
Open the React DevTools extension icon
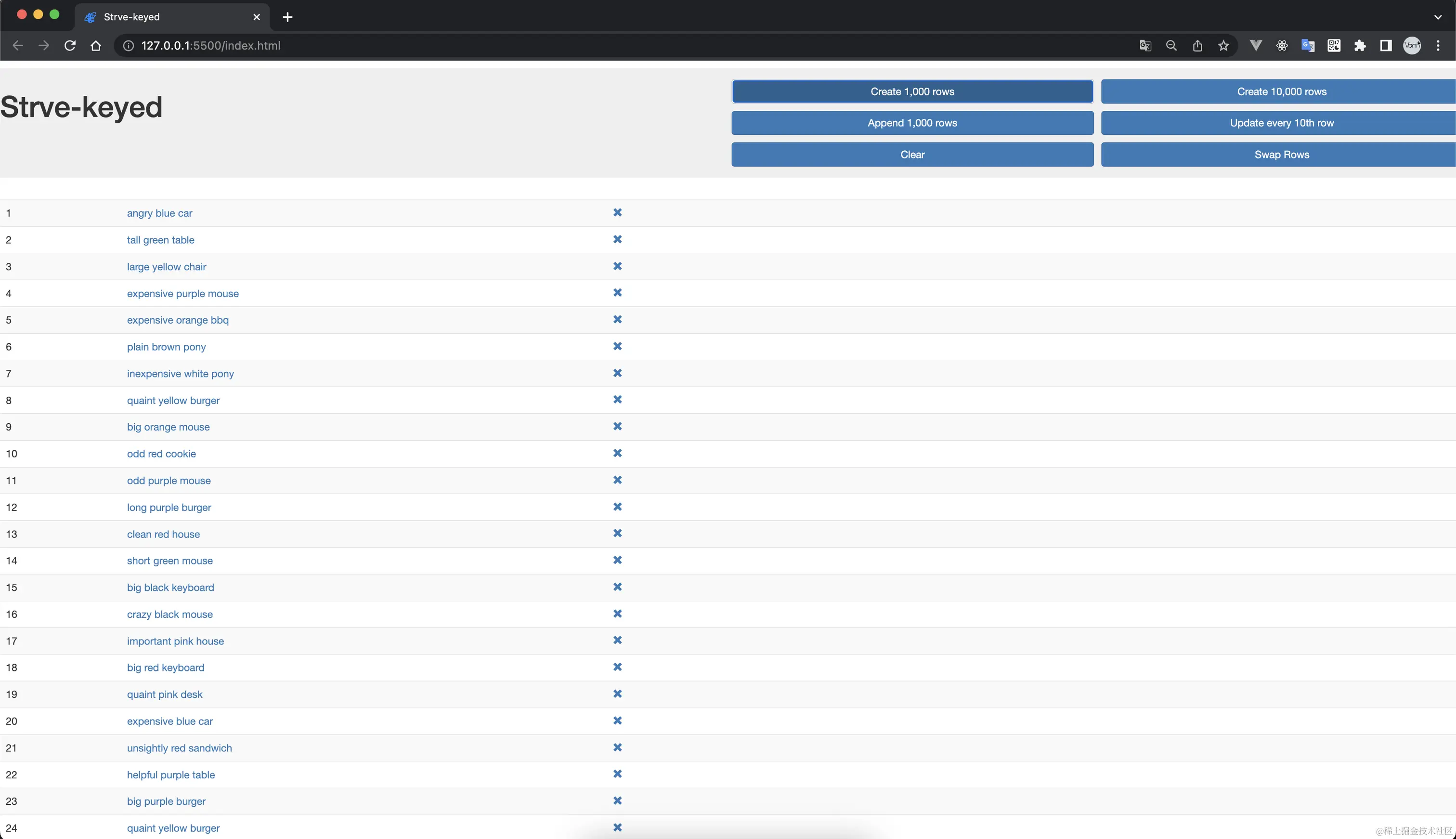click(1282, 46)
